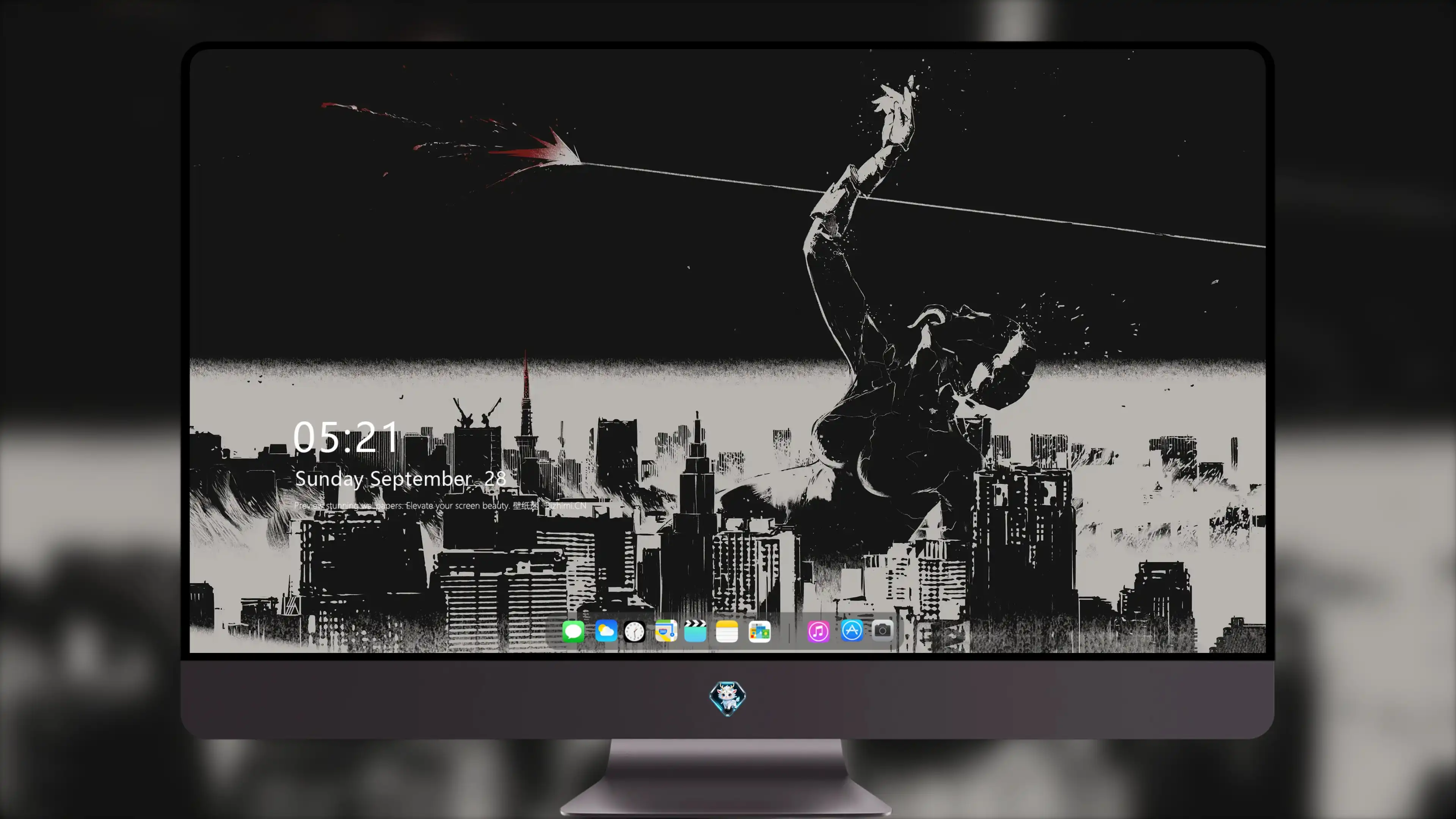Click the dragon mascot logo on monitor chin
Screen dimensions: 1456x819
click(x=728, y=698)
